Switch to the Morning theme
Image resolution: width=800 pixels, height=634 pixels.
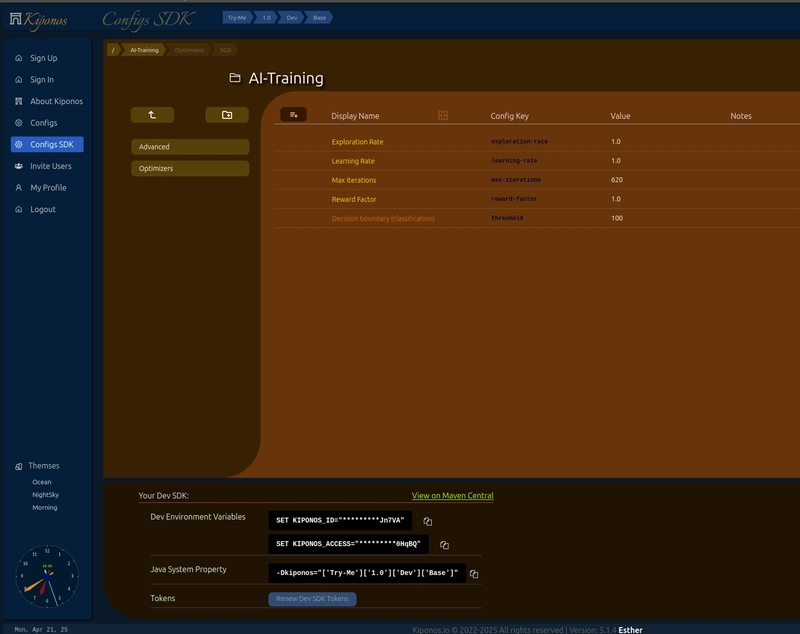point(45,508)
